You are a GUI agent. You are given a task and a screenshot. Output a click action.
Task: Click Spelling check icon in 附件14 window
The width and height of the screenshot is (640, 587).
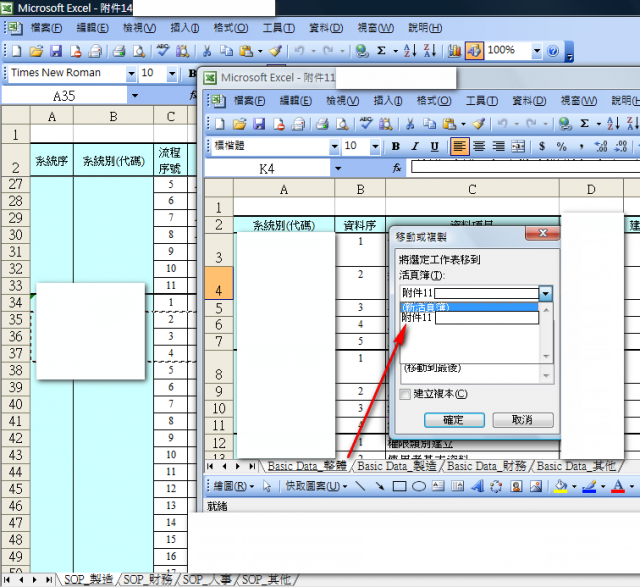coord(163,51)
